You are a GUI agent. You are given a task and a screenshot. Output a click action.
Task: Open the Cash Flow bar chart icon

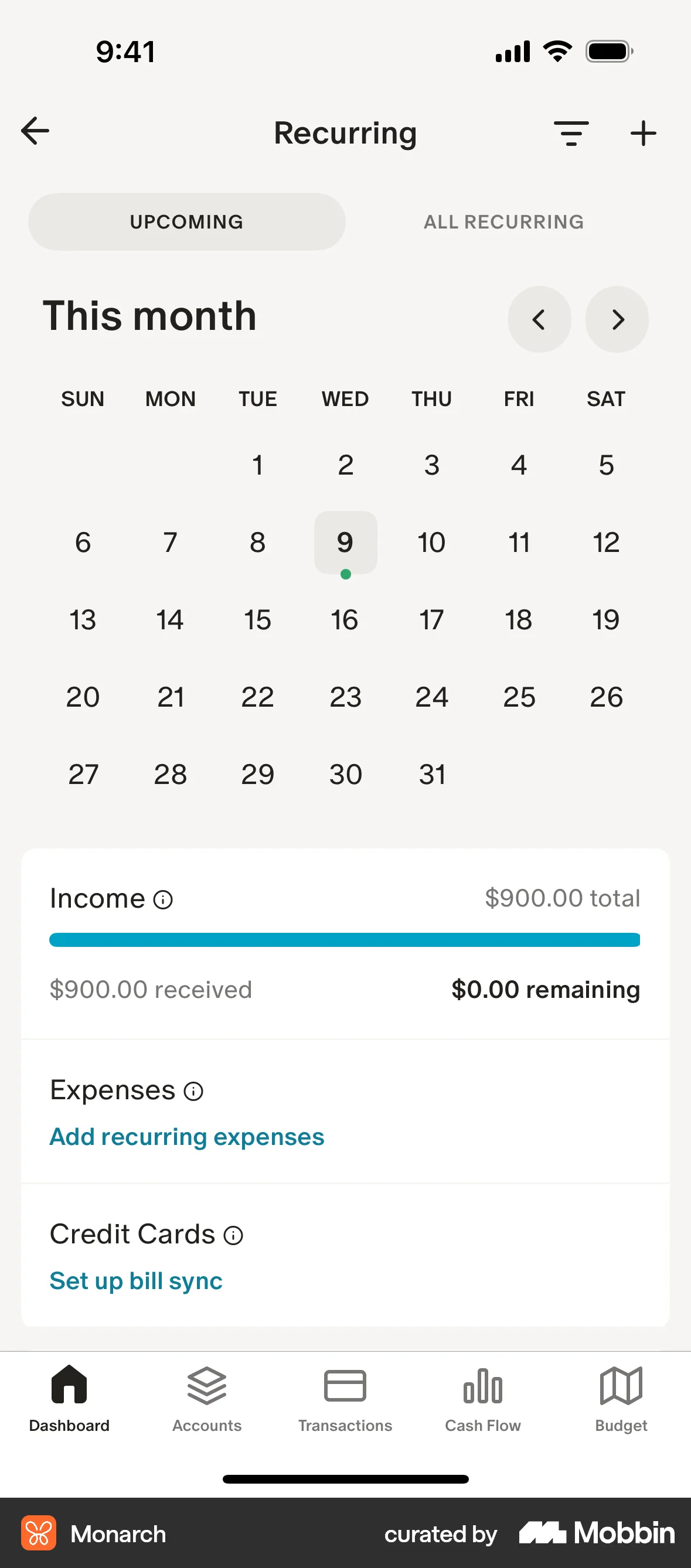[483, 1386]
